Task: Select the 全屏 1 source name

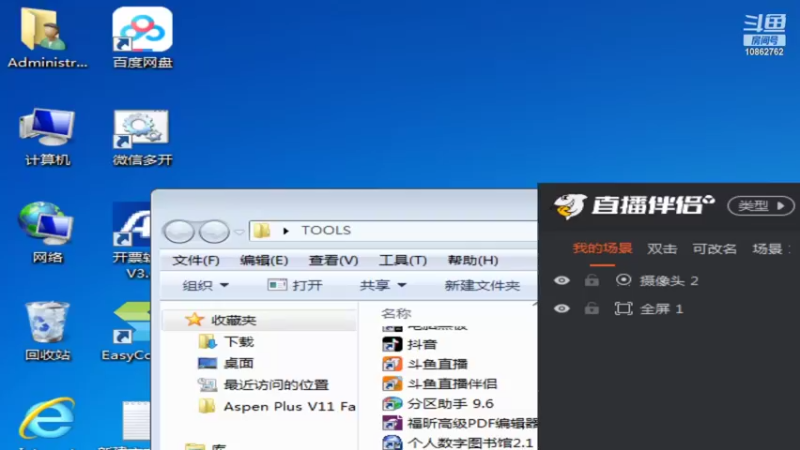Action: click(x=661, y=309)
